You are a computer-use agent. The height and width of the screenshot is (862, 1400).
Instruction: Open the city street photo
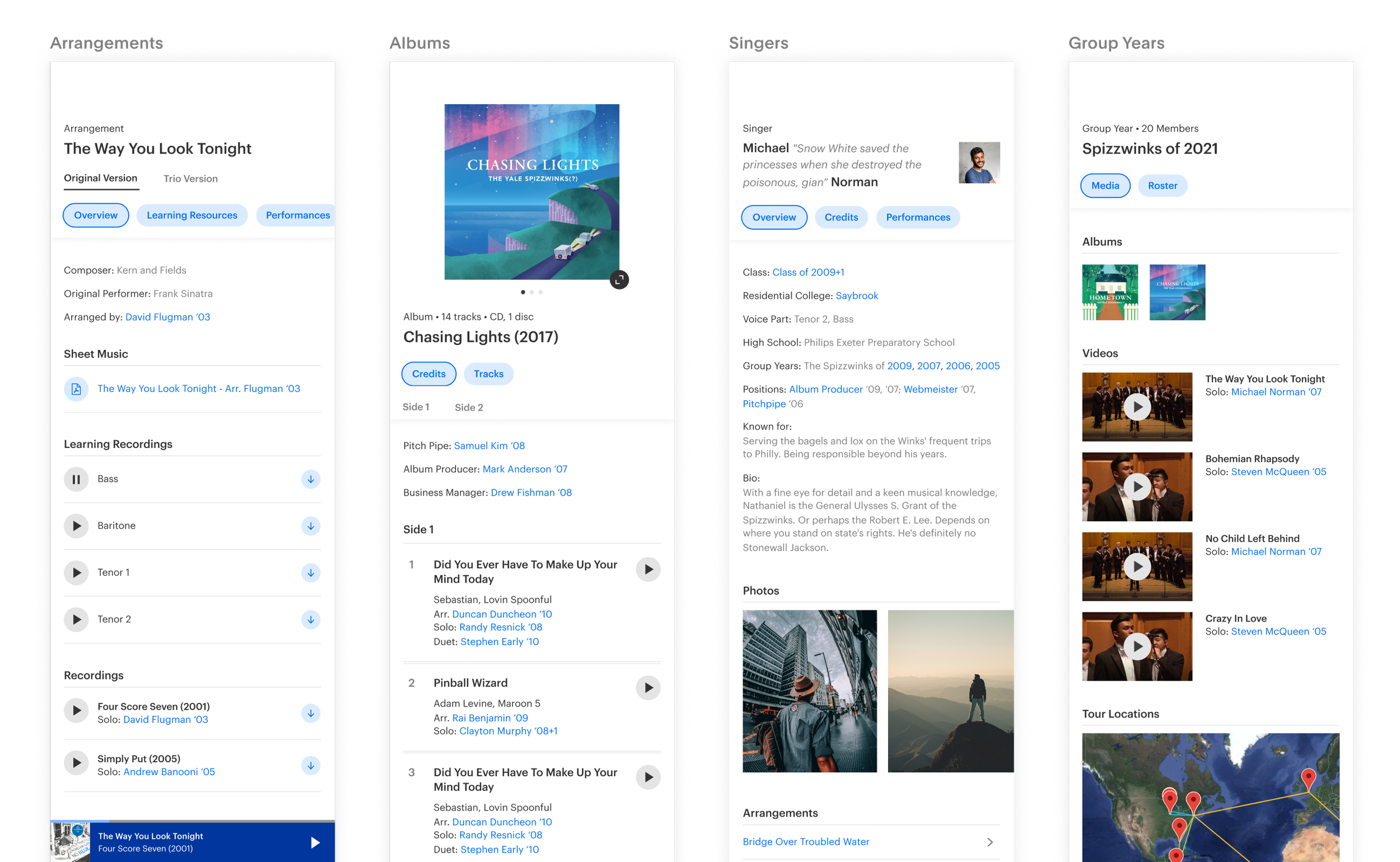coord(809,692)
